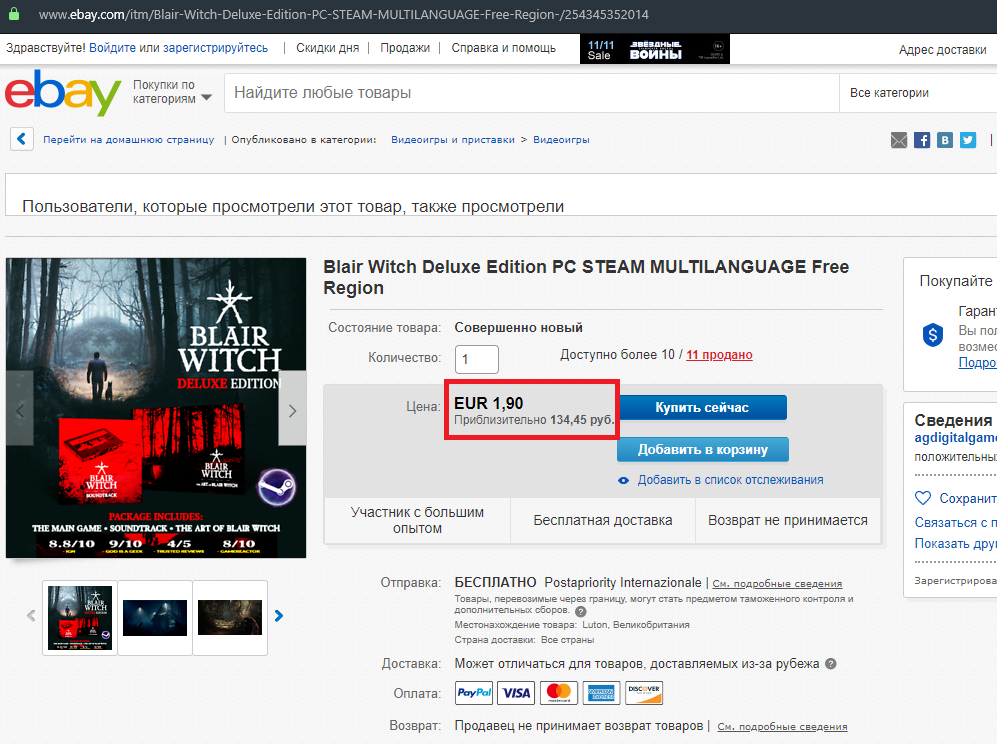Advance thumbnail strip with blue arrow

point(278,616)
